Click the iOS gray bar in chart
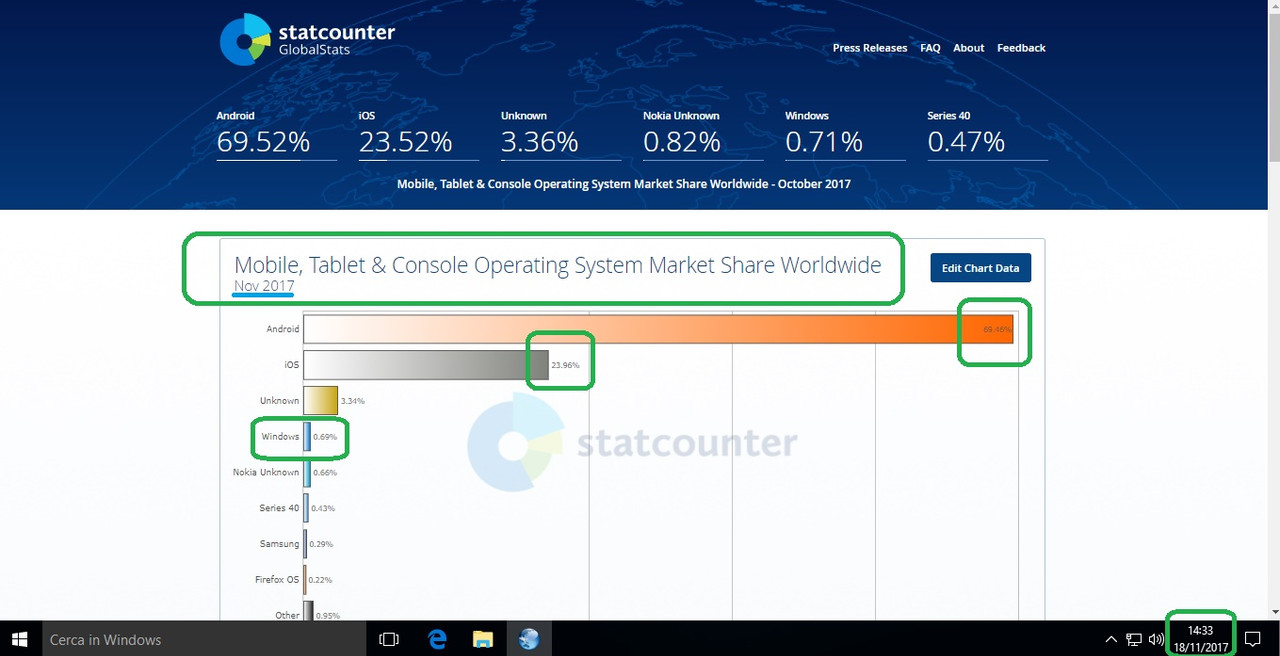 tap(426, 365)
